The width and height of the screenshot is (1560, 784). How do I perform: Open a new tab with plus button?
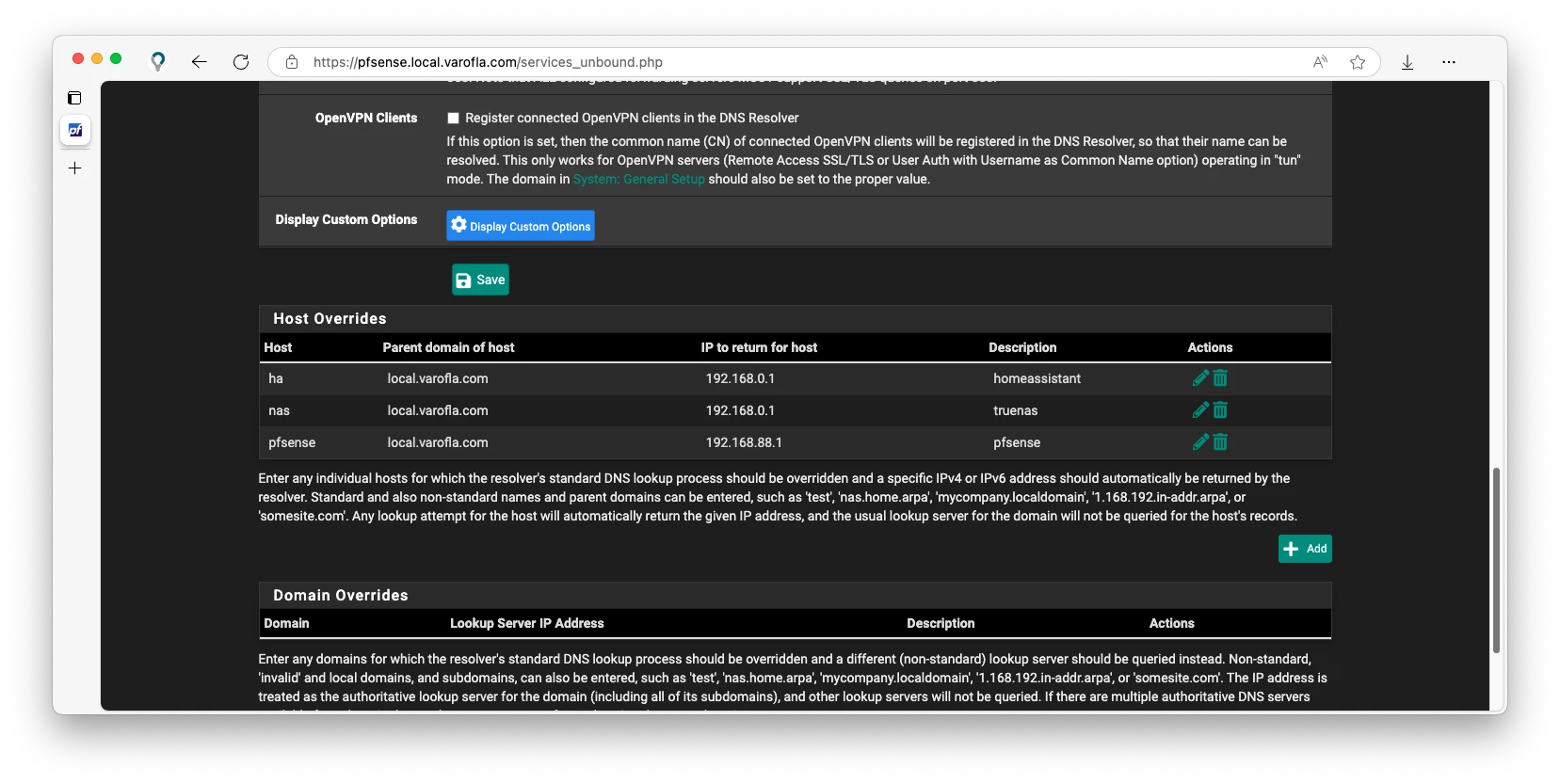click(x=75, y=168)
